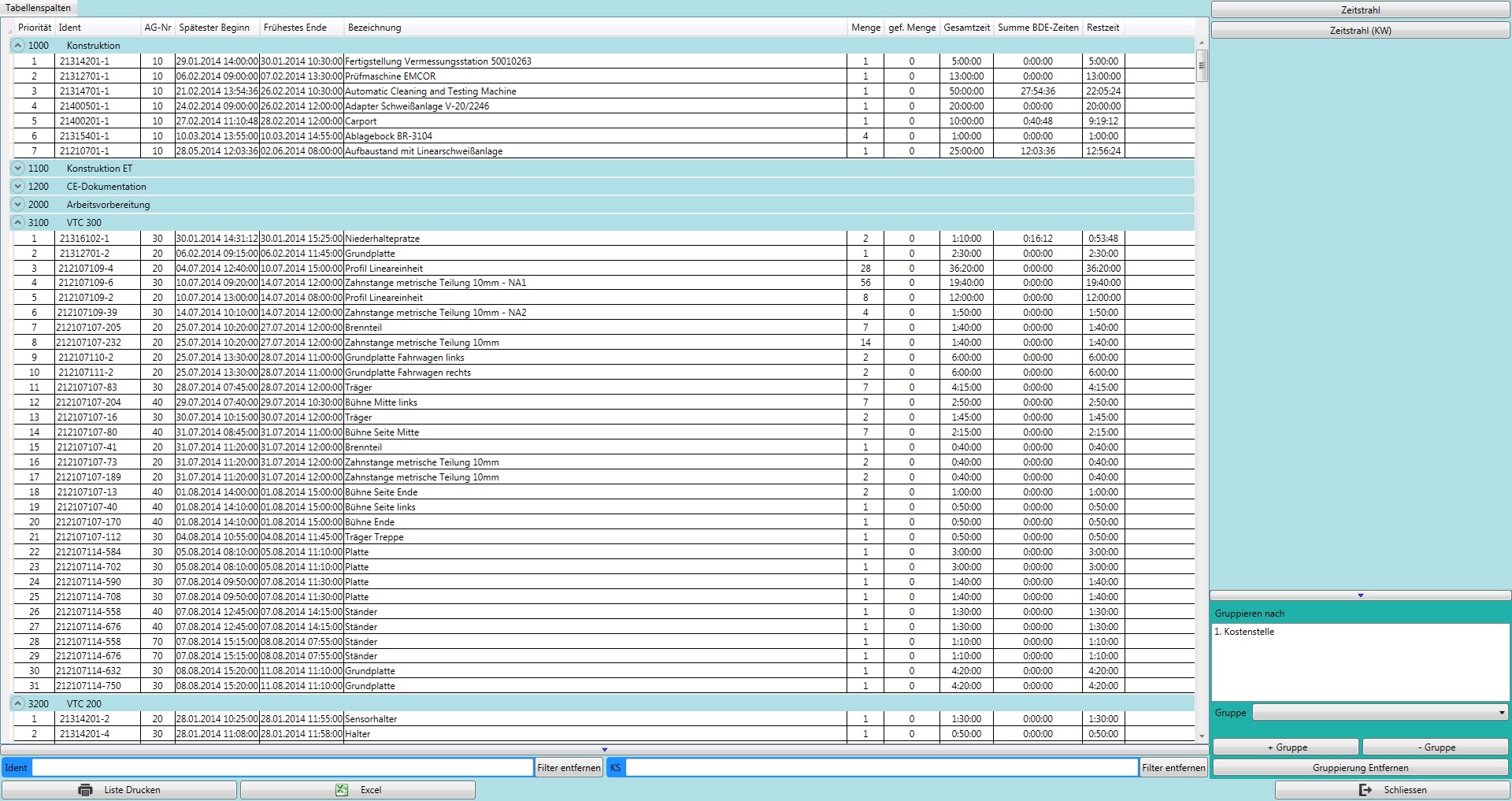Click the scrollbar down arrow
This screenshot has height=801, width=1512.
1202,736
